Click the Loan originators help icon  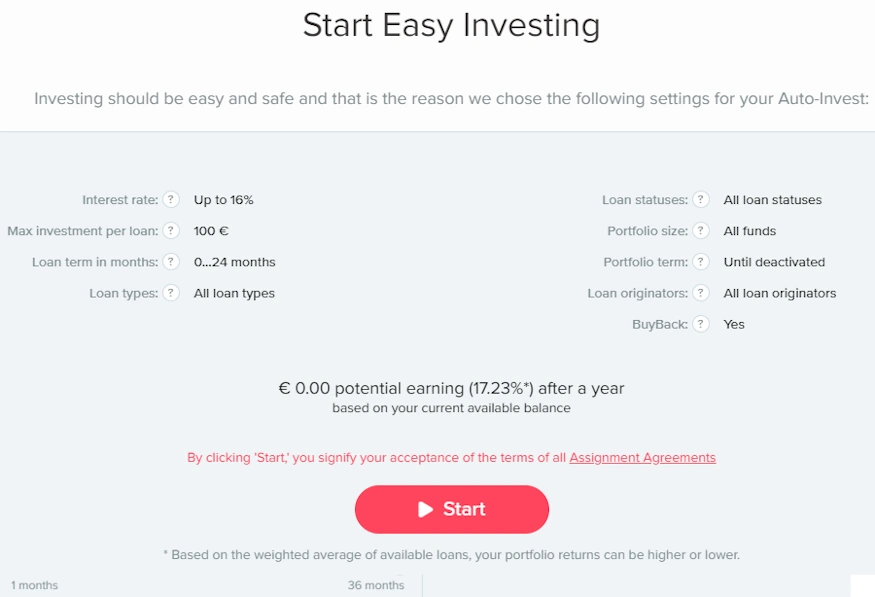click(x=702, y=293)
